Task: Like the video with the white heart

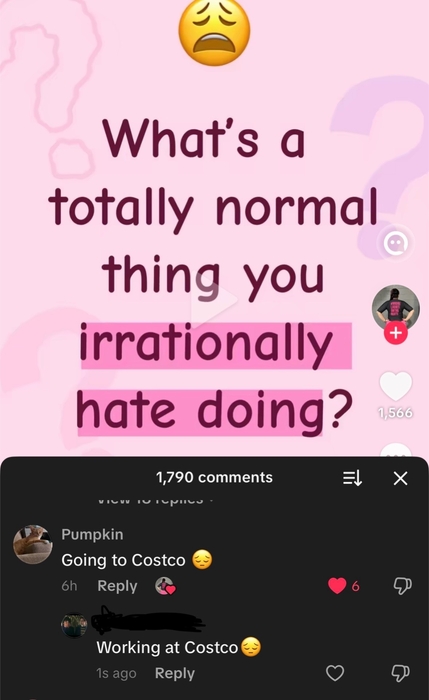Action: click(x=396, y=386)
